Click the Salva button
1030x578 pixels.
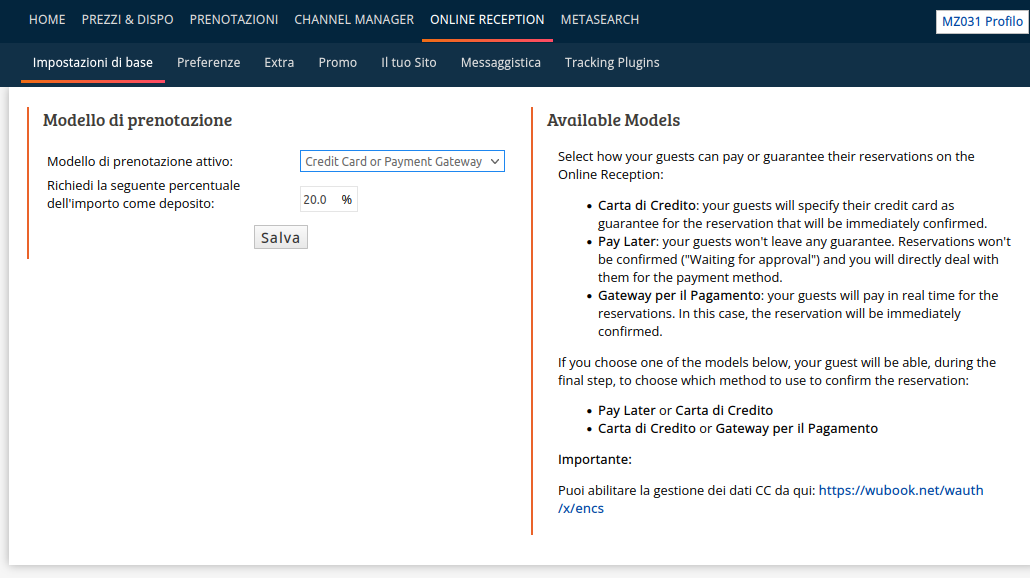point(280,238)
